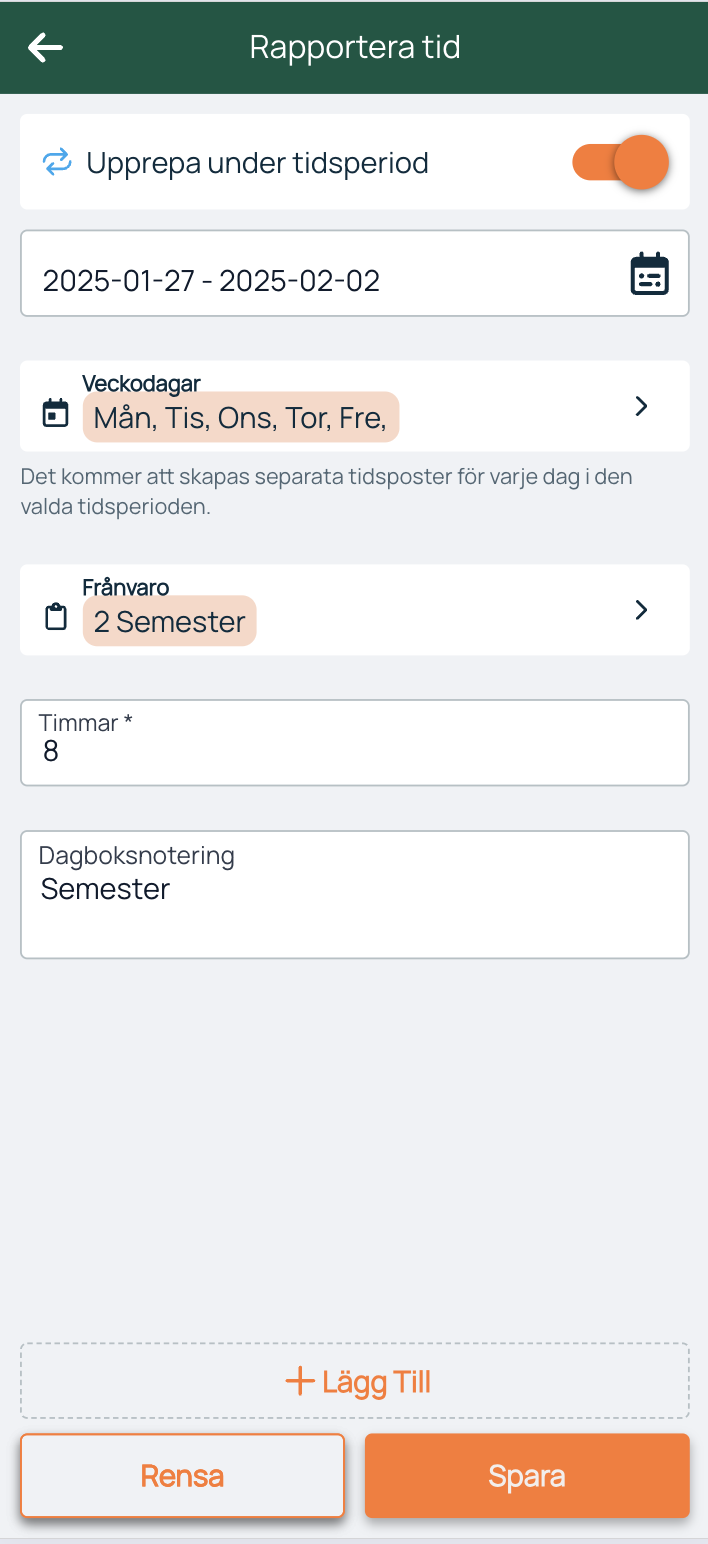Click the date range field 2025-01-27 - 2025-02-02
708x1544 pixels.
(300, 280)
